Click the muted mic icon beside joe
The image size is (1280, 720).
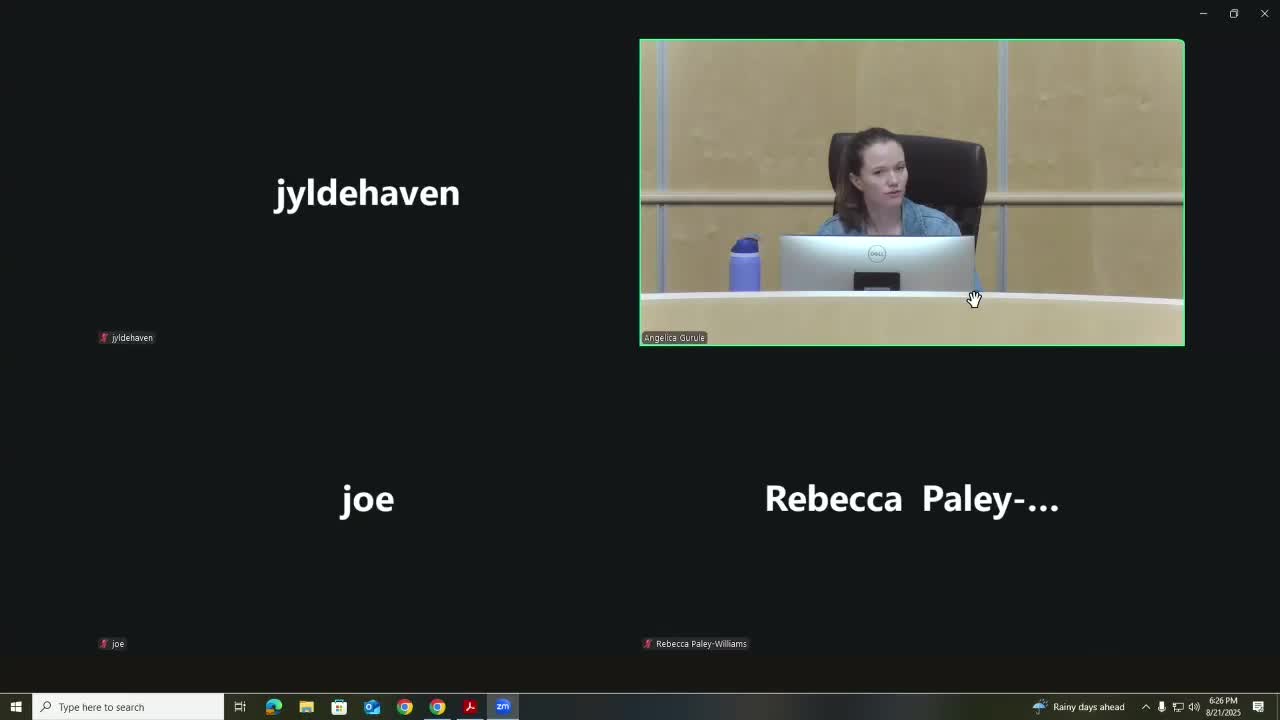[x=104, y=644]
